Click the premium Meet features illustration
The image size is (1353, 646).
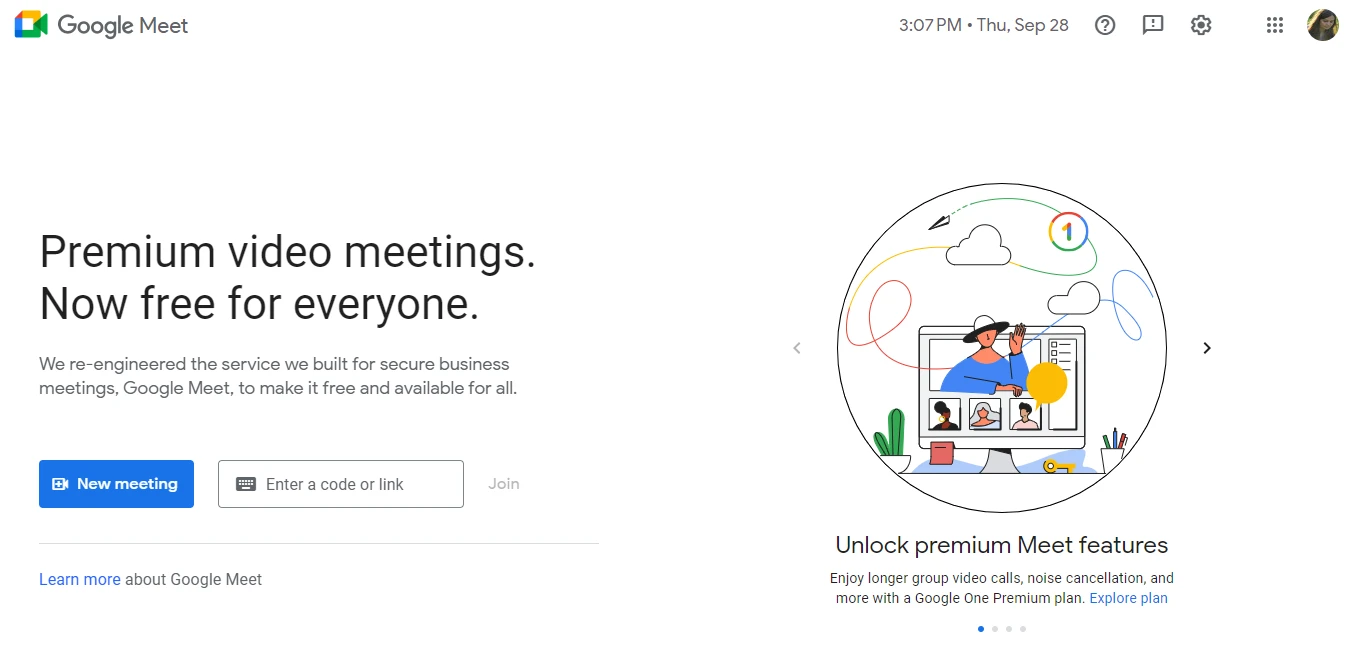pyautogui.click(x=1001, y=347)
